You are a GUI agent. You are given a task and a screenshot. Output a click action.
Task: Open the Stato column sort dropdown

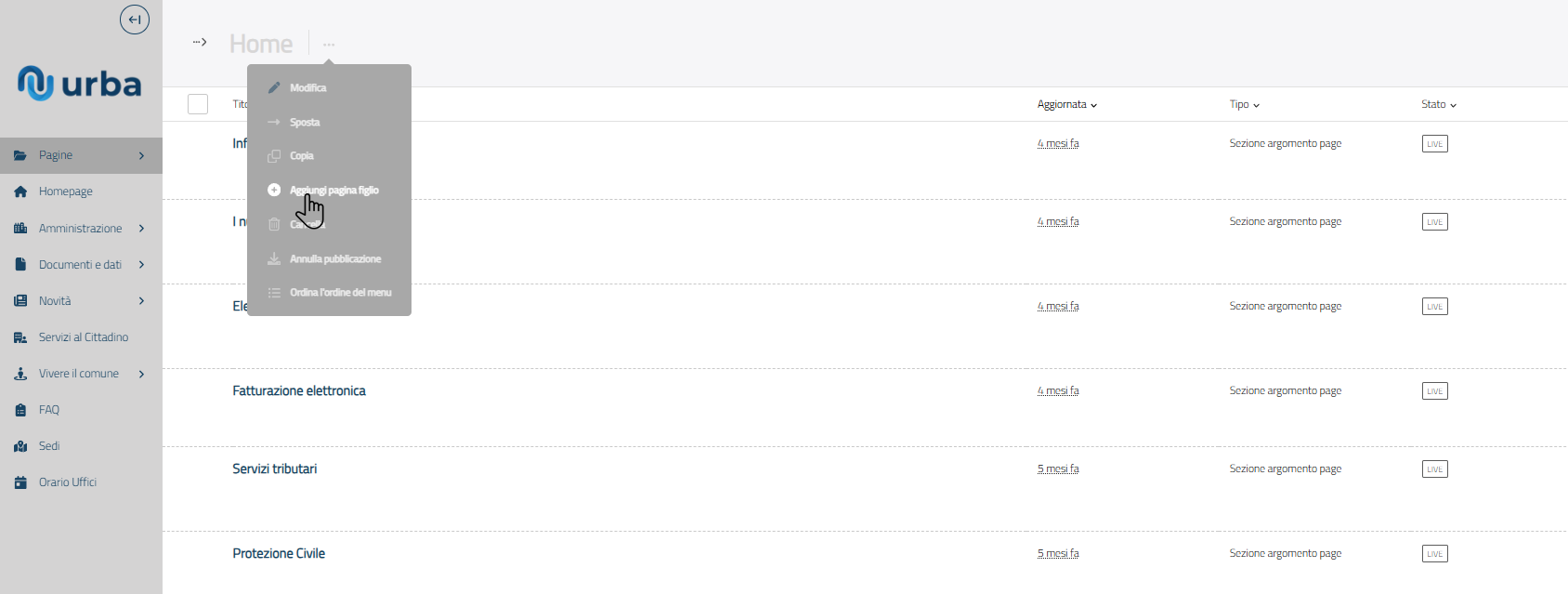tap(1439, 105)
